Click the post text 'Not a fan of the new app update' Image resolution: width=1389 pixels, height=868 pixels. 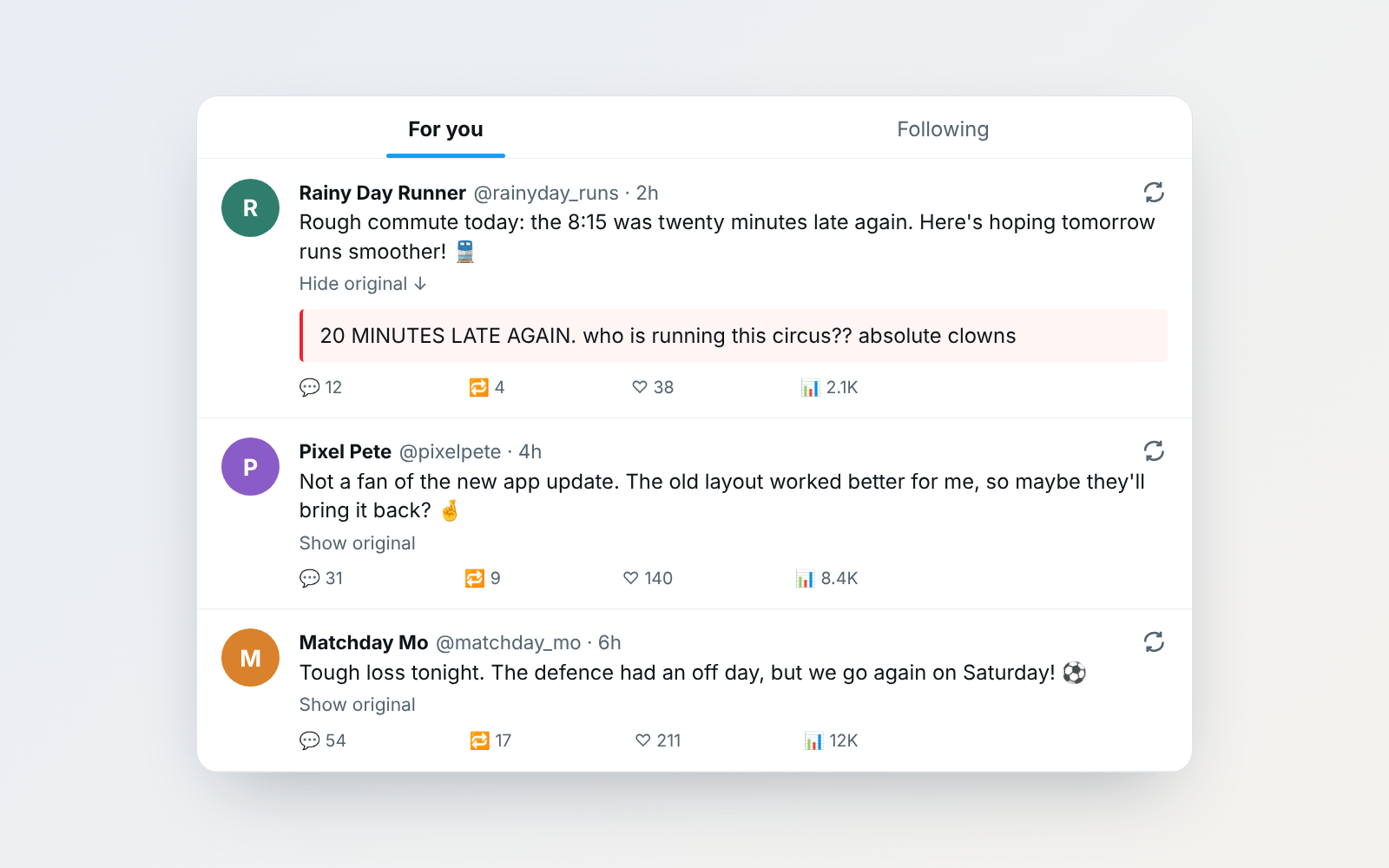[x=460, y=482]
